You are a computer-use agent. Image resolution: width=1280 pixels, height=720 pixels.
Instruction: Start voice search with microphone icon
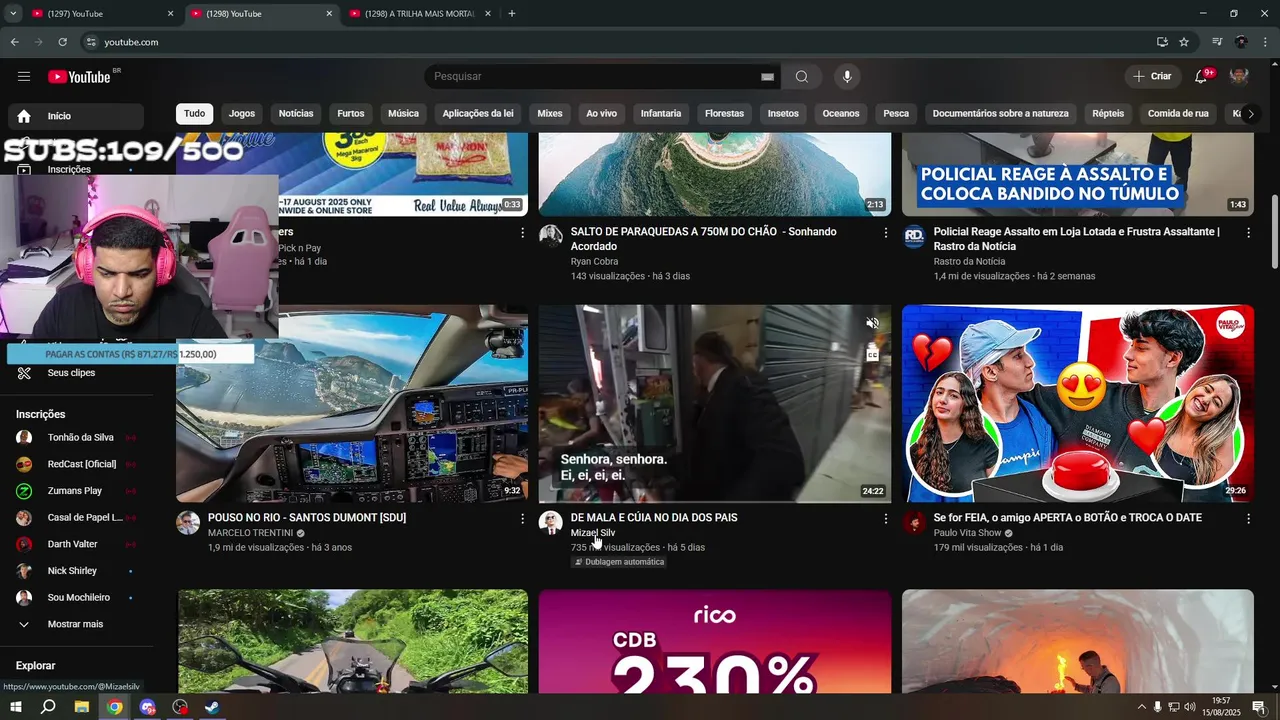(x=847, y=77)
